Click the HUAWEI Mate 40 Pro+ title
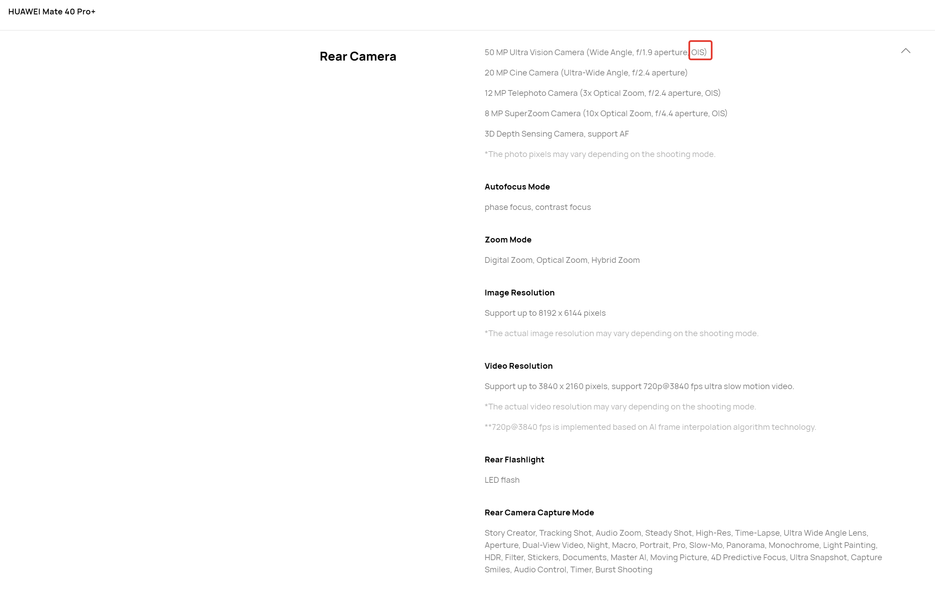The width and height of the screenshot is (935, 600). click(x=52, y=11)
